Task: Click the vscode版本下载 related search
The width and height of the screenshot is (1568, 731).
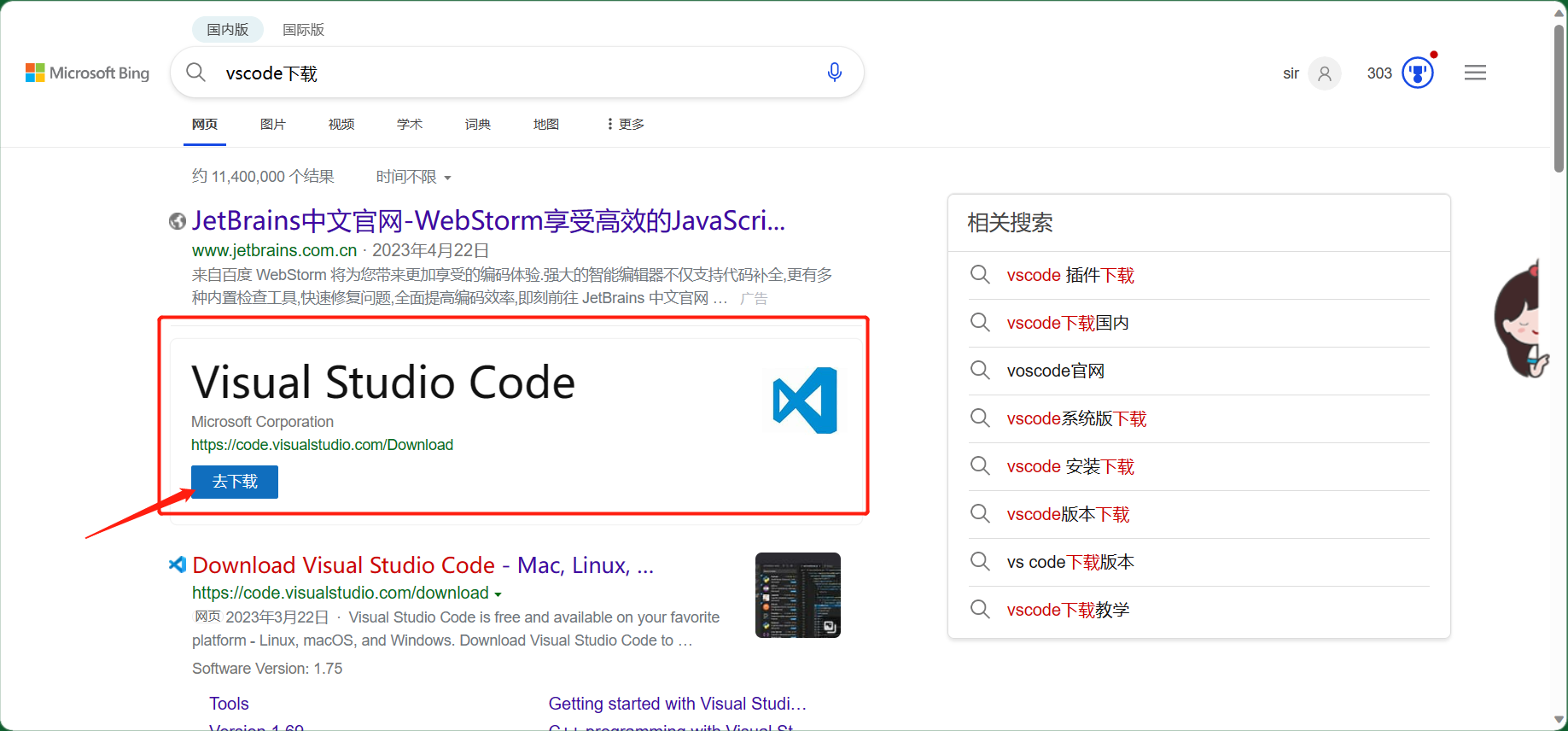Action: coord(1068,514)
